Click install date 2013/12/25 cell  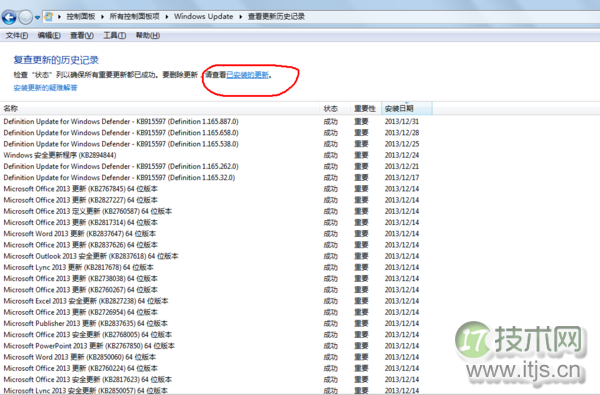tap(402, 144)
